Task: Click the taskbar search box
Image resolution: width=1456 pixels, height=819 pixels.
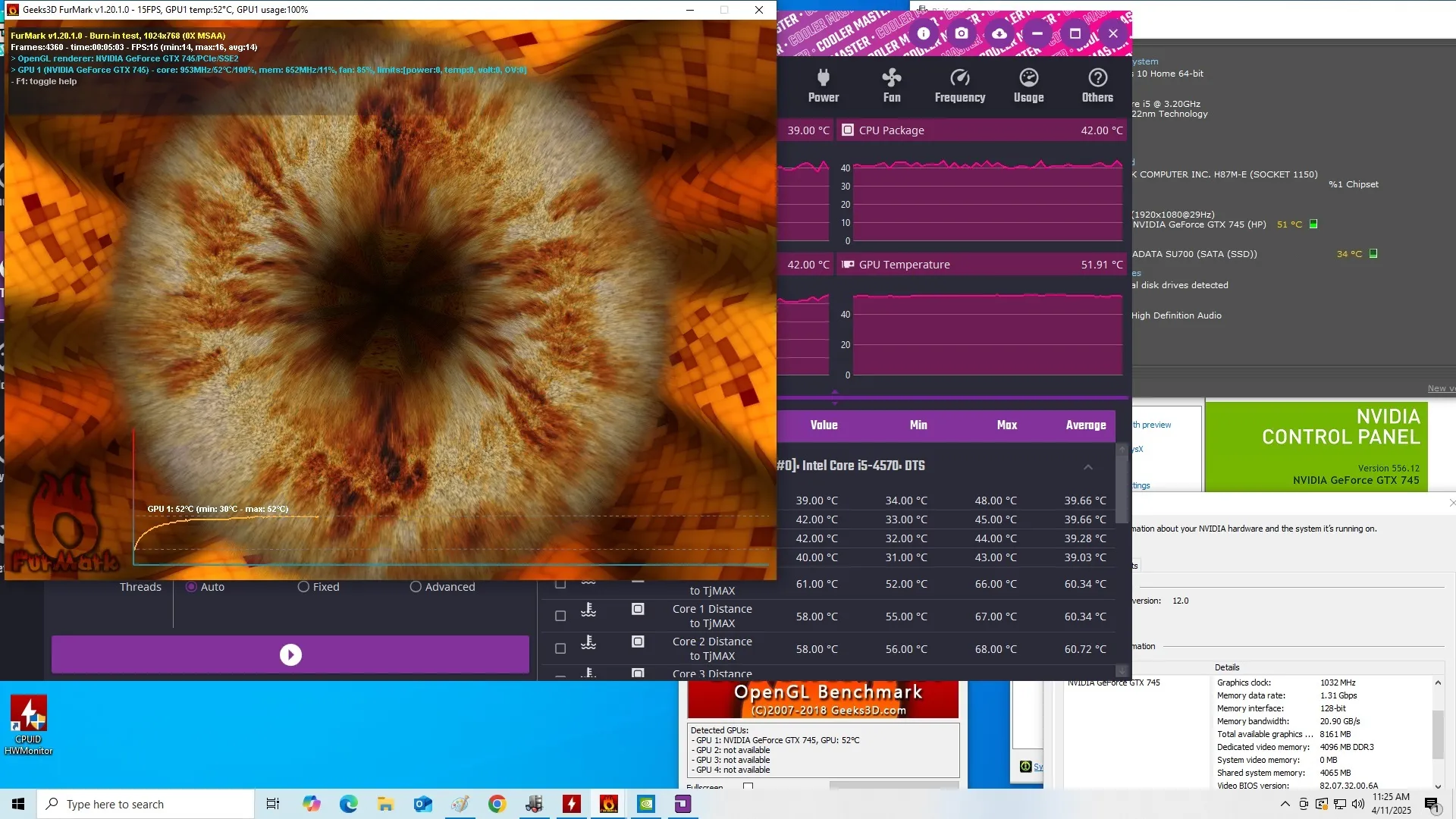Action: click(146, 804)
